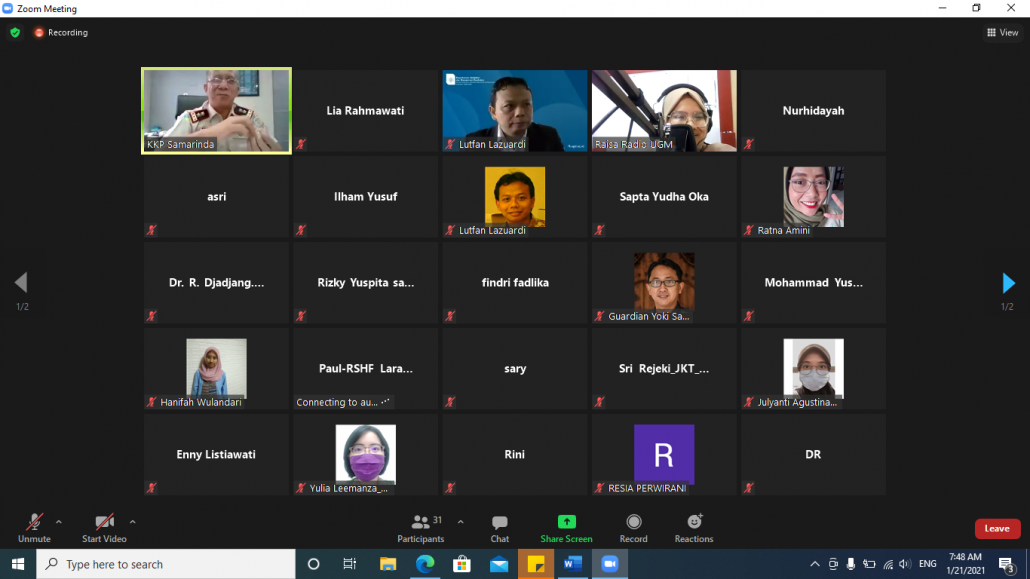Open the Reactions menu
Image resolution: width=1030 pixels, height=579 pixels.
(693, 527)
